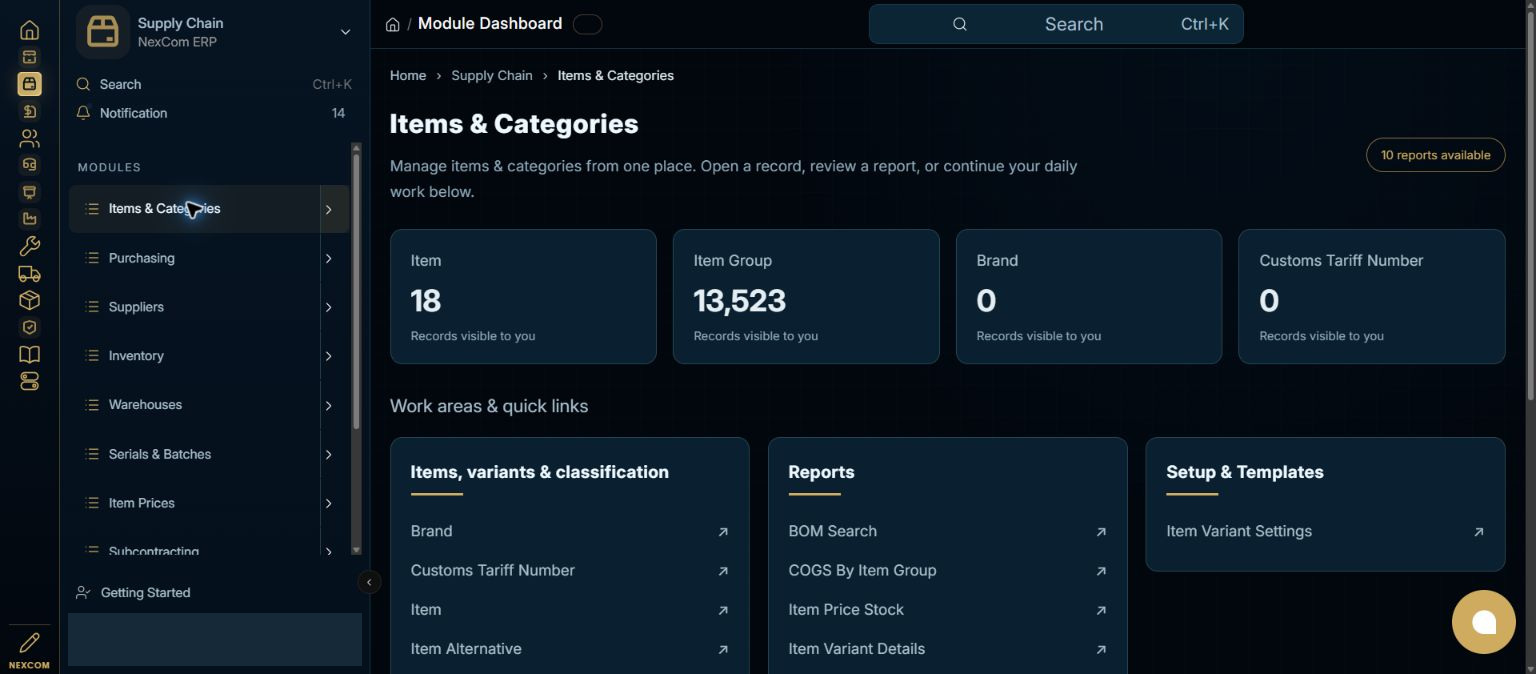Click the top Search Ctrl+K field
This screenshot has width=1536, height=674.
tap(1056, 24)
